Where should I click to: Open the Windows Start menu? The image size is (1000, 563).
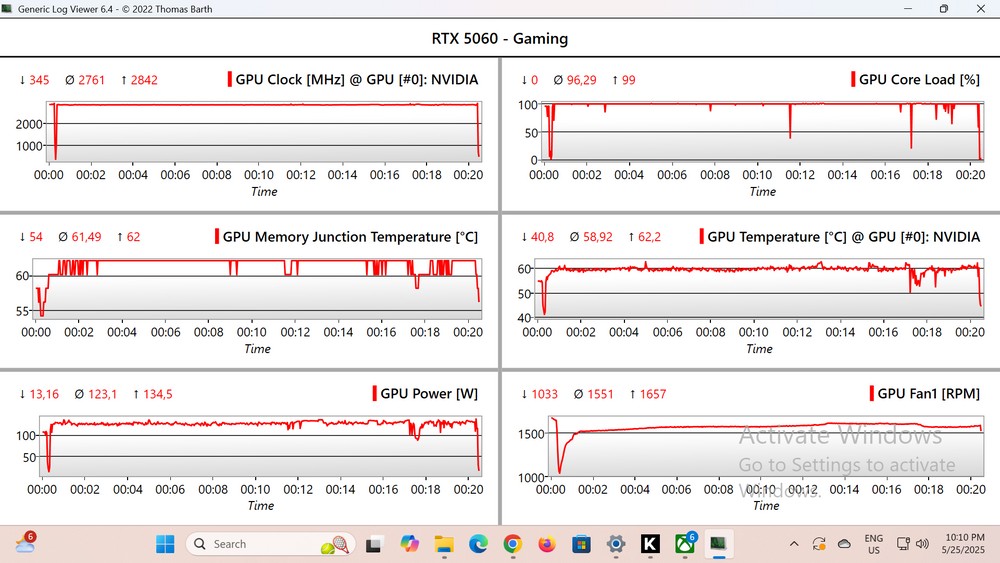click(164, 544)
